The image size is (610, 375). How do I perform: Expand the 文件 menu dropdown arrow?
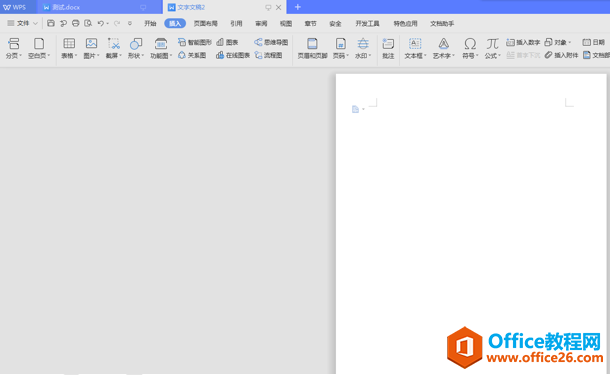coord(35,23)
